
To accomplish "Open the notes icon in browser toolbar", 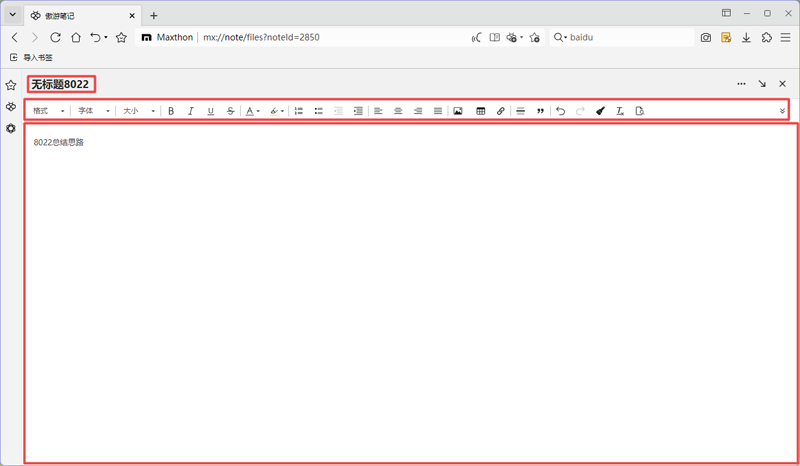I will click(726, 37).
